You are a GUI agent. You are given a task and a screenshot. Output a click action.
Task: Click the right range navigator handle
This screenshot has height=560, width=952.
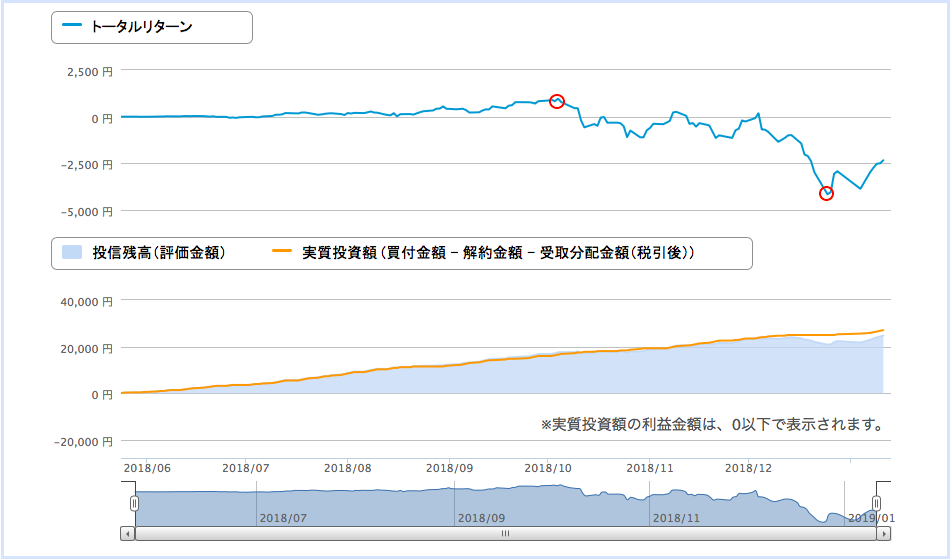[x=876, y=503]
